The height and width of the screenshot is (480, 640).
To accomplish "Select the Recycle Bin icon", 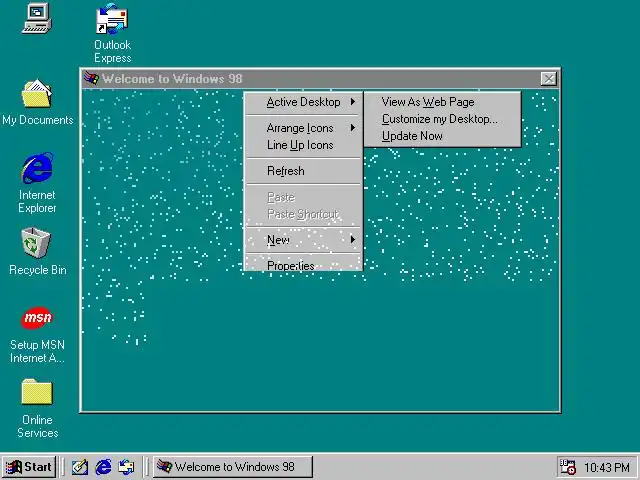I will [x=37, y=252].
